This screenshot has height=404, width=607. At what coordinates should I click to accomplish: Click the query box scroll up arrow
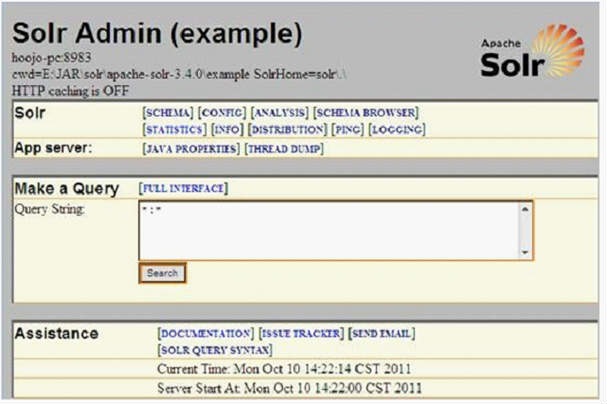point(525,209)
